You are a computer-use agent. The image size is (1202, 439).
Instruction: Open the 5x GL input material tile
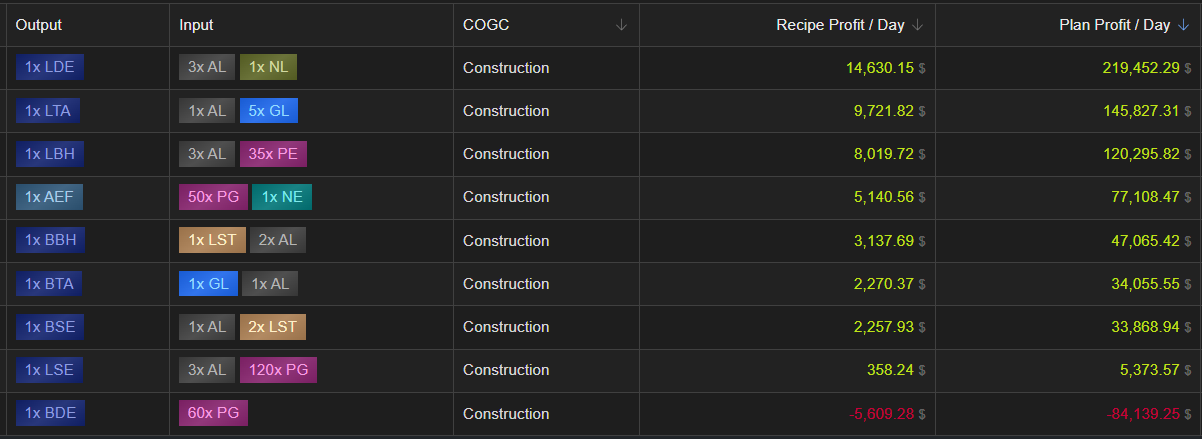coord(269,111)
